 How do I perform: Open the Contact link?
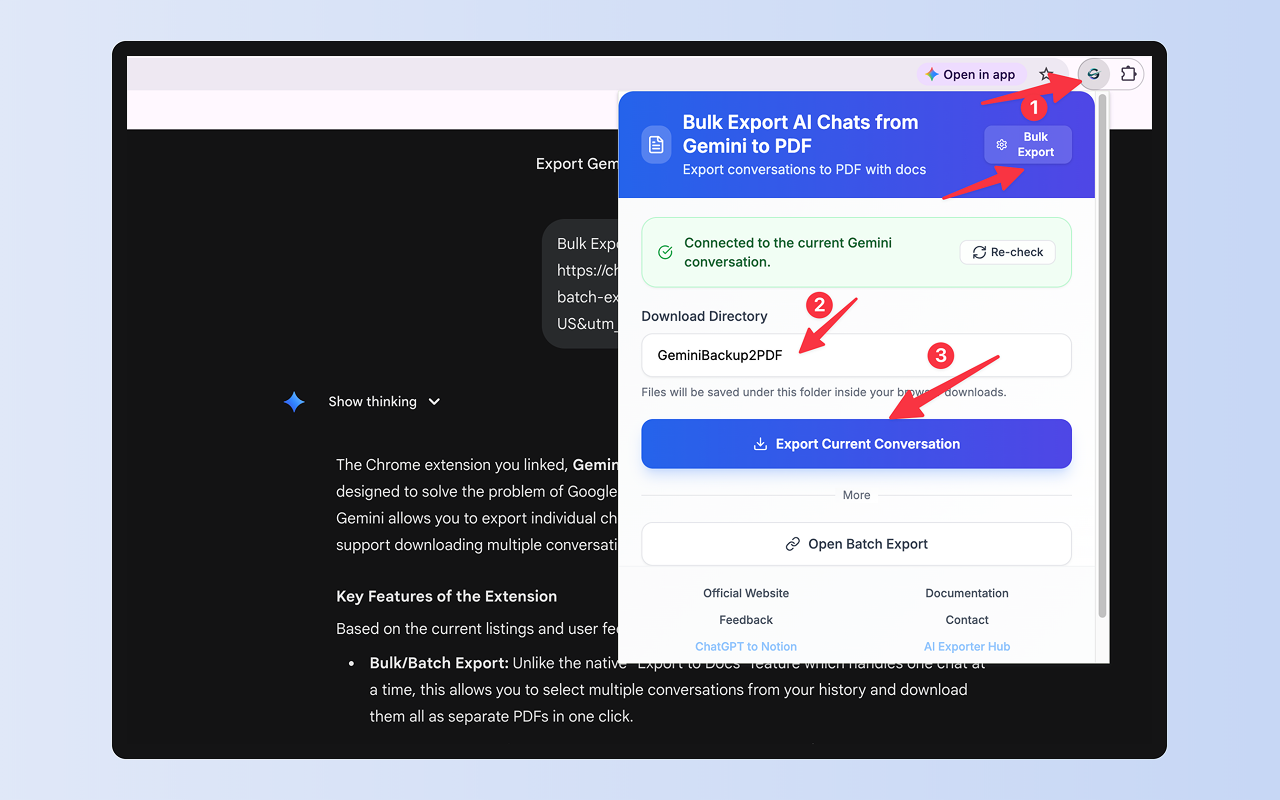click(967, 620)
